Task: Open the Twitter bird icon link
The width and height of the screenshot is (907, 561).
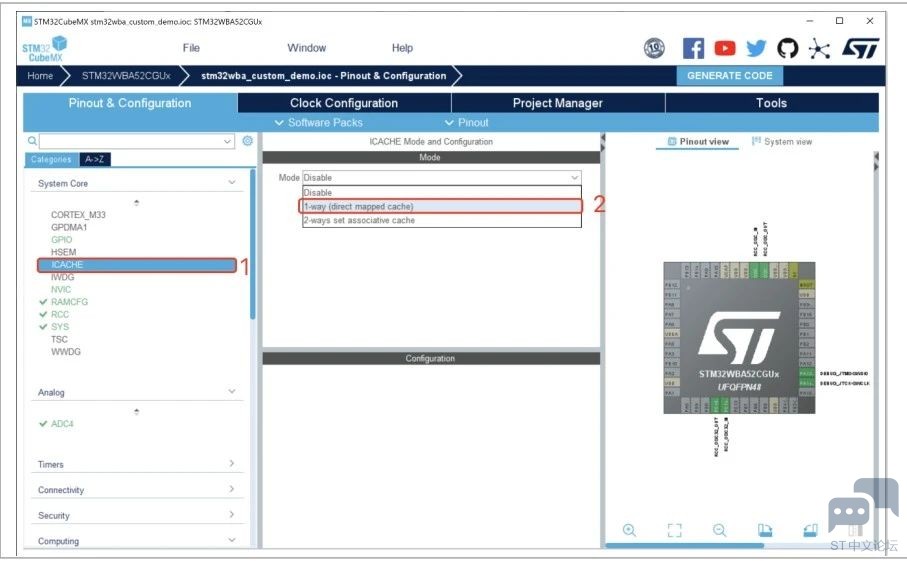Action: 756,48
